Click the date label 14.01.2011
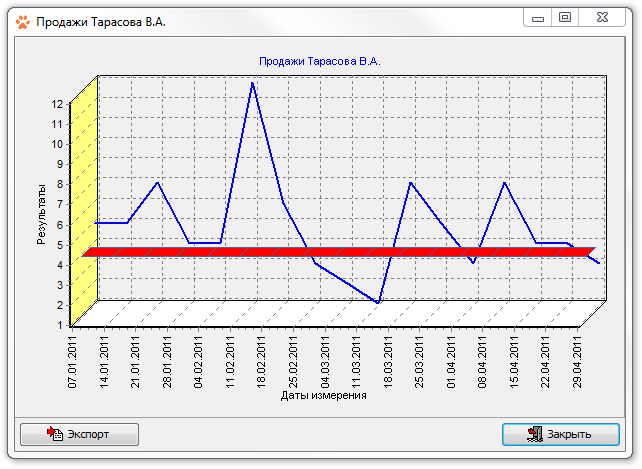The image size is (642, 469). (104, 362)
